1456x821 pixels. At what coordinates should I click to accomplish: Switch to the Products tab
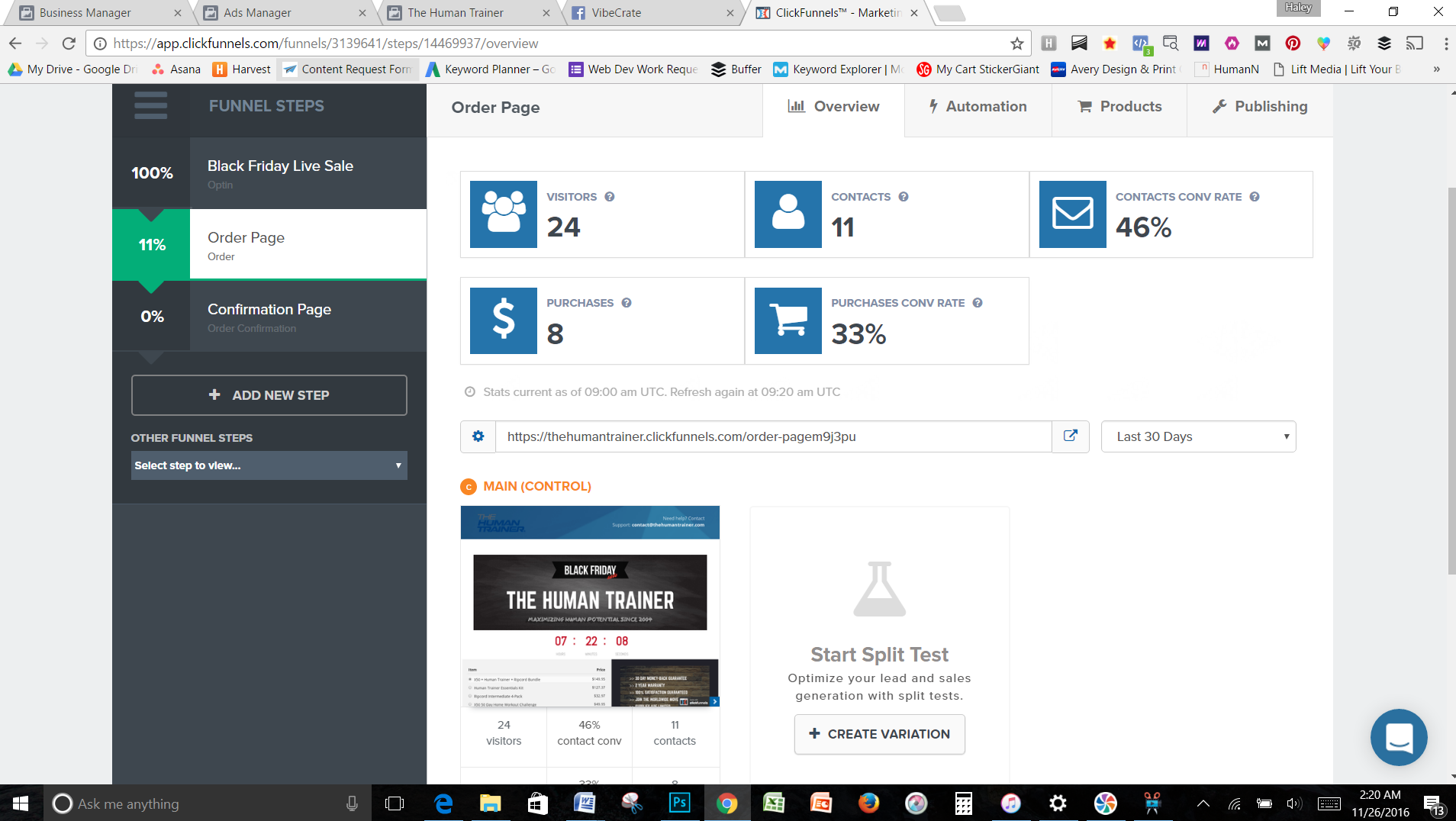[1119, 107]
